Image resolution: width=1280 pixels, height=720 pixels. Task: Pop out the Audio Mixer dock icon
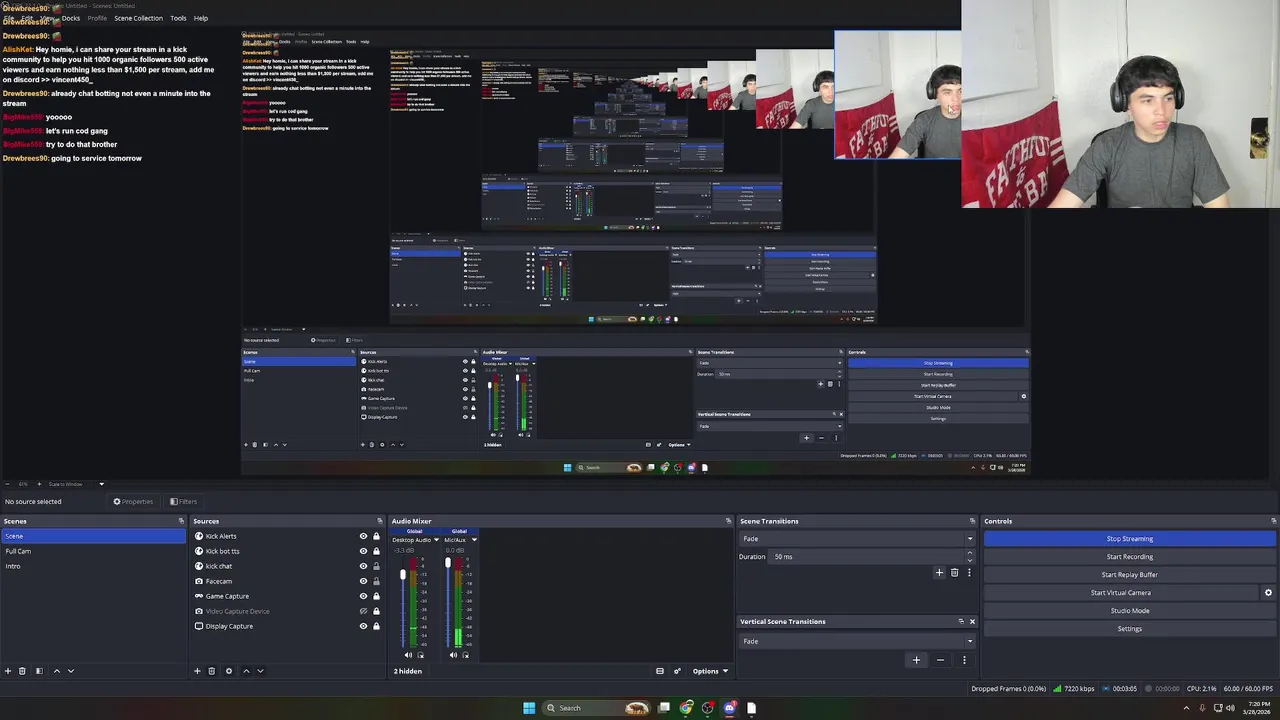728,521
